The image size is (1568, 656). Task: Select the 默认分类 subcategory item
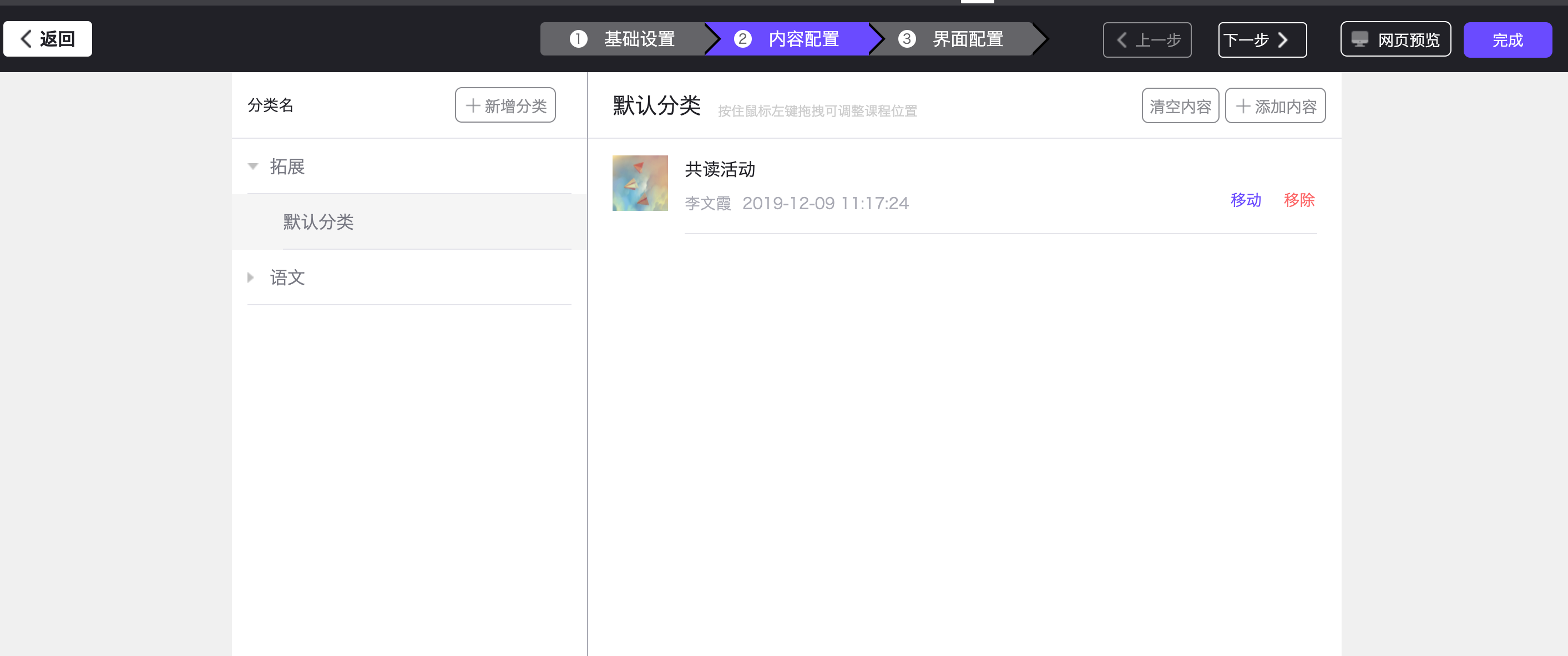click(318, 221)
